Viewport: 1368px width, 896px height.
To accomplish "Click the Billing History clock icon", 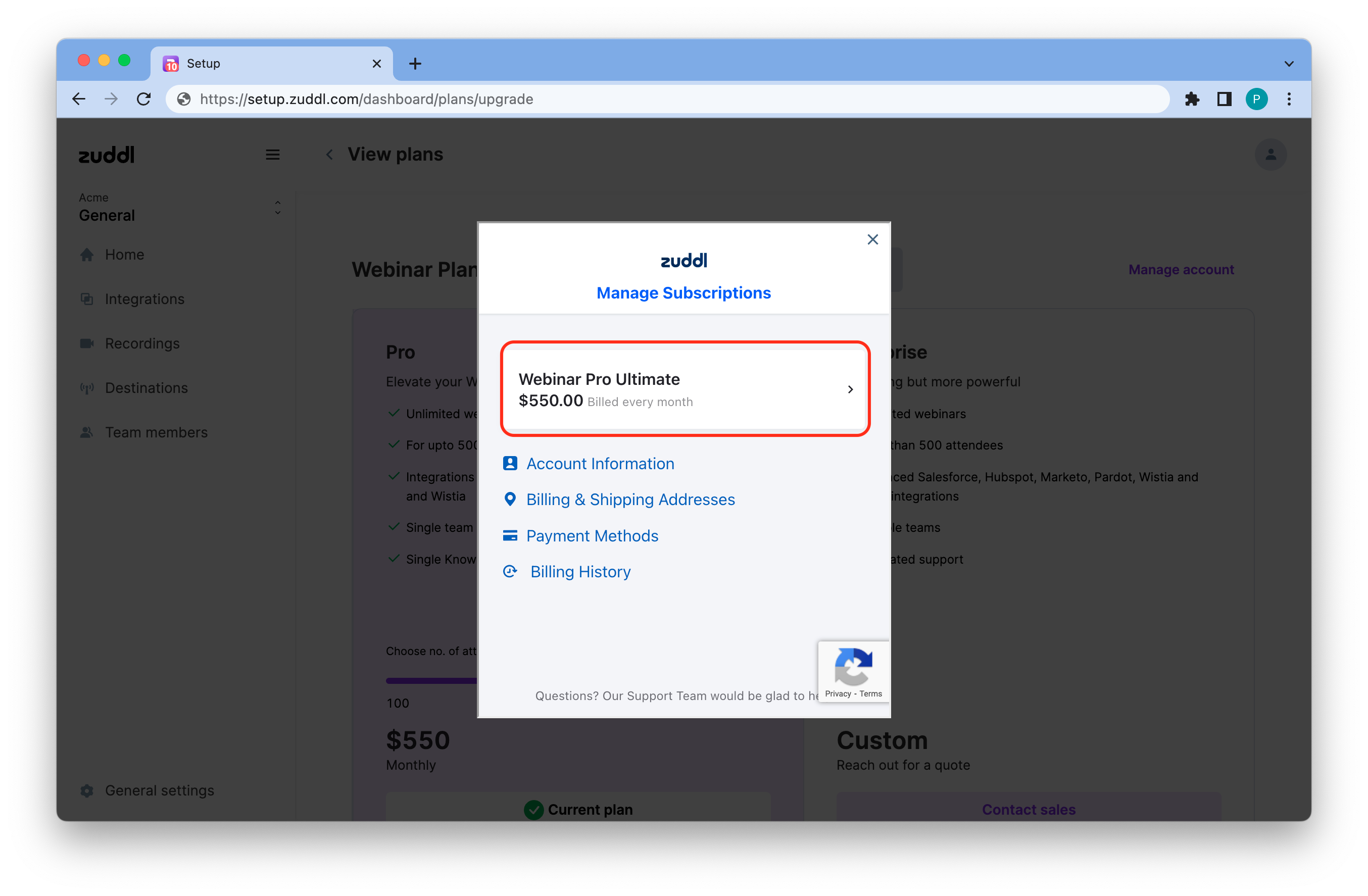I will (510, 571).
